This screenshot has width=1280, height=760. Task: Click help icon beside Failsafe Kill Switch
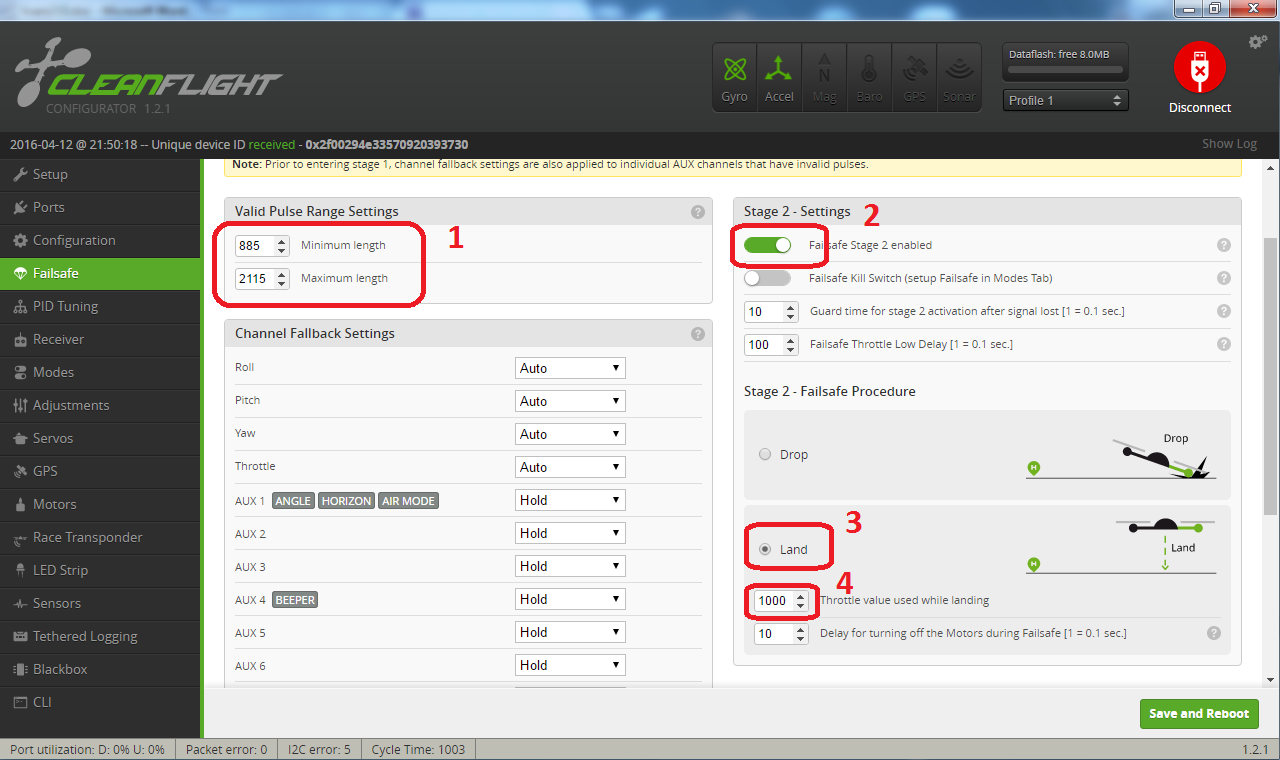pyautogui.click(x=1223, y=278)
